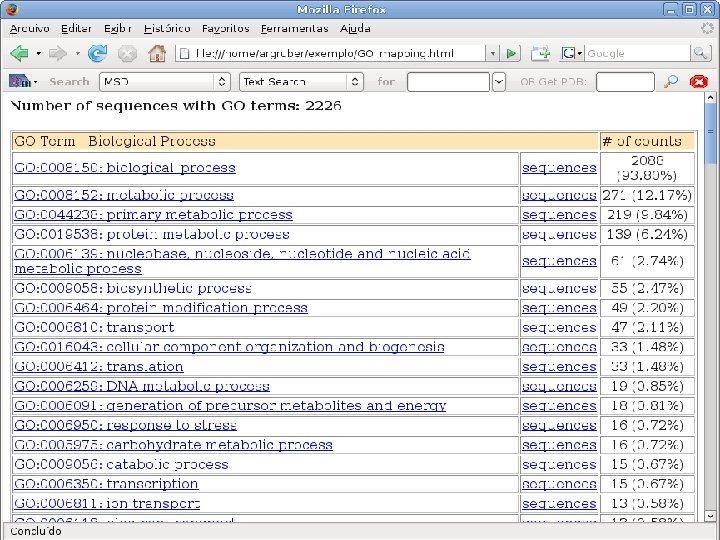Image resolution: width=720 pixels, height=540 pixels.
Task: Reload the current page
Action: tap(97, 53)
